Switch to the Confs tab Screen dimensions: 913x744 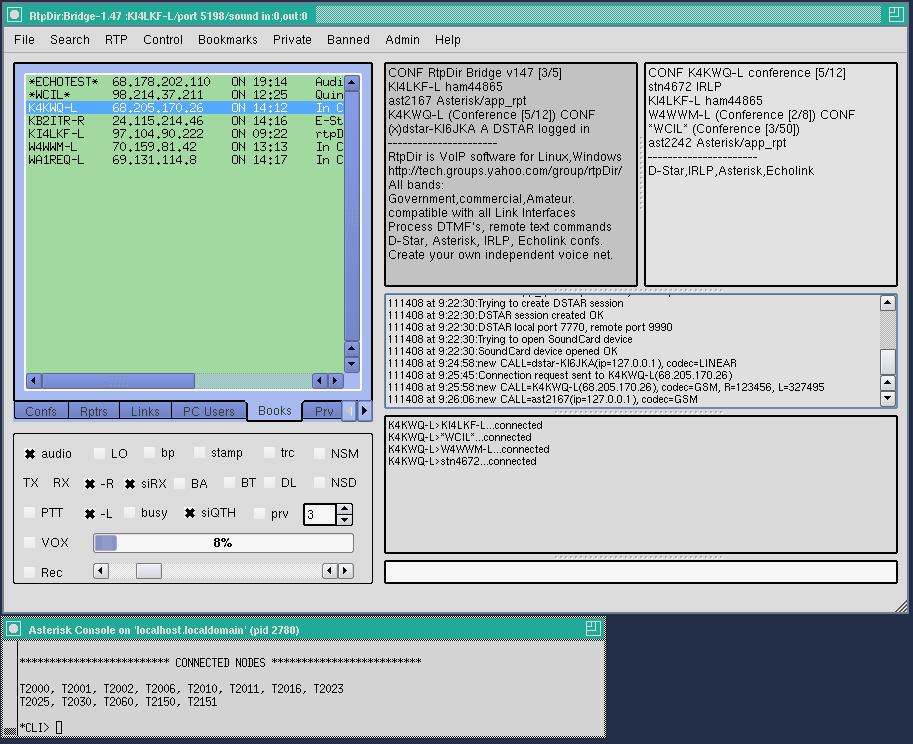click(41, 411)
